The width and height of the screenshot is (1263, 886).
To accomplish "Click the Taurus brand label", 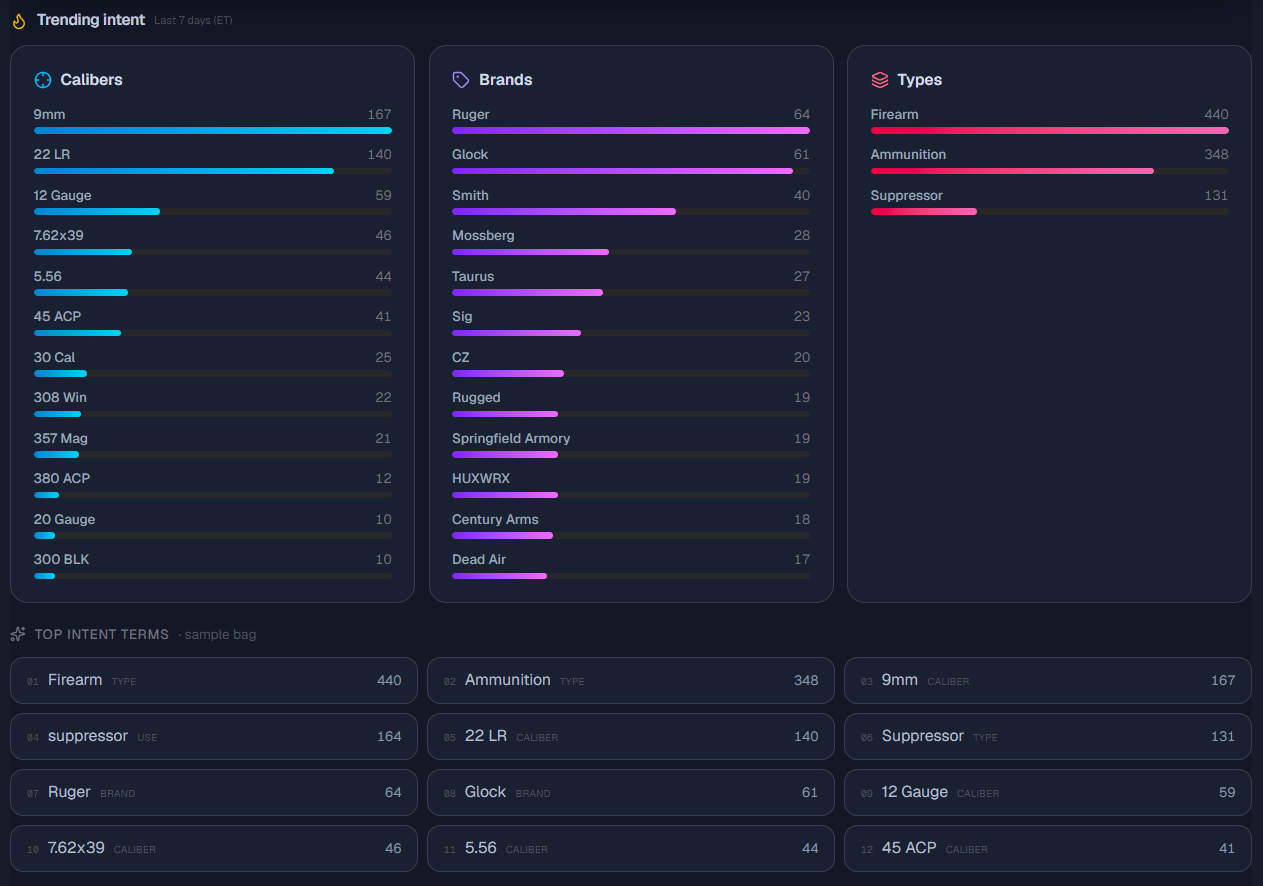I will (473, 276).
